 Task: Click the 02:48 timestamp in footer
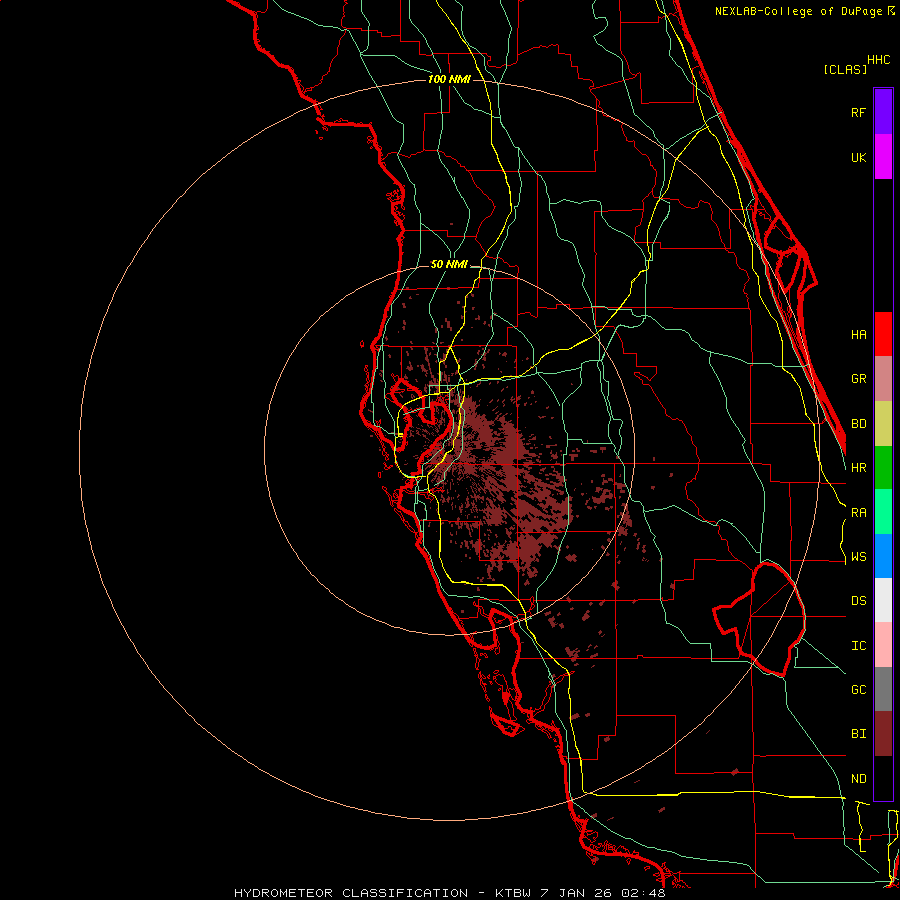coord(643,893)
